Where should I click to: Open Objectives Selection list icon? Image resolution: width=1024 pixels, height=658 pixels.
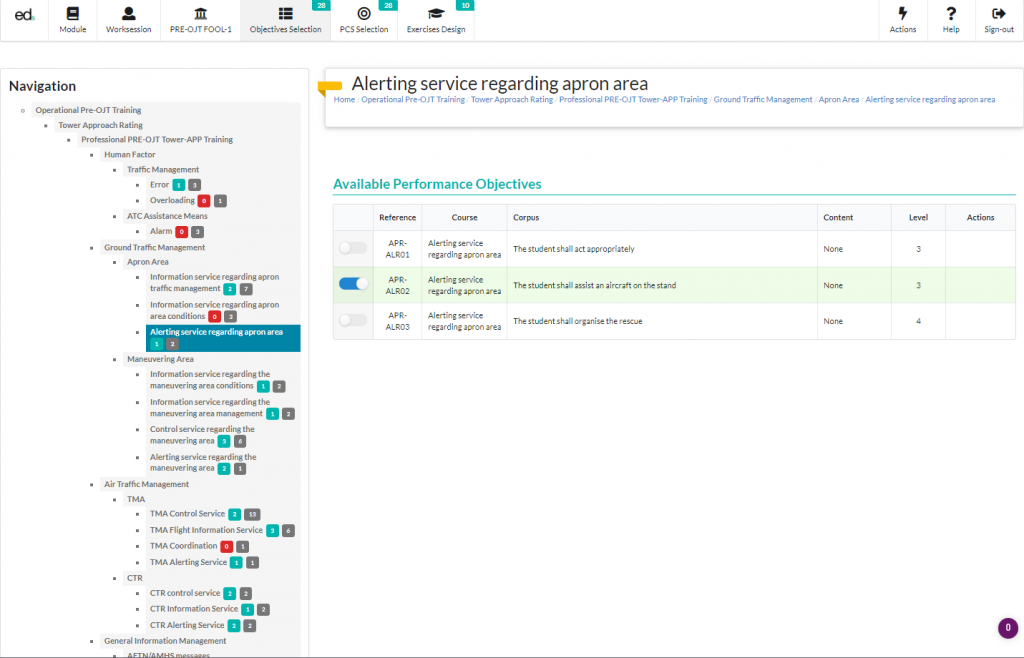pyautogui.click(x=285, y=14)
